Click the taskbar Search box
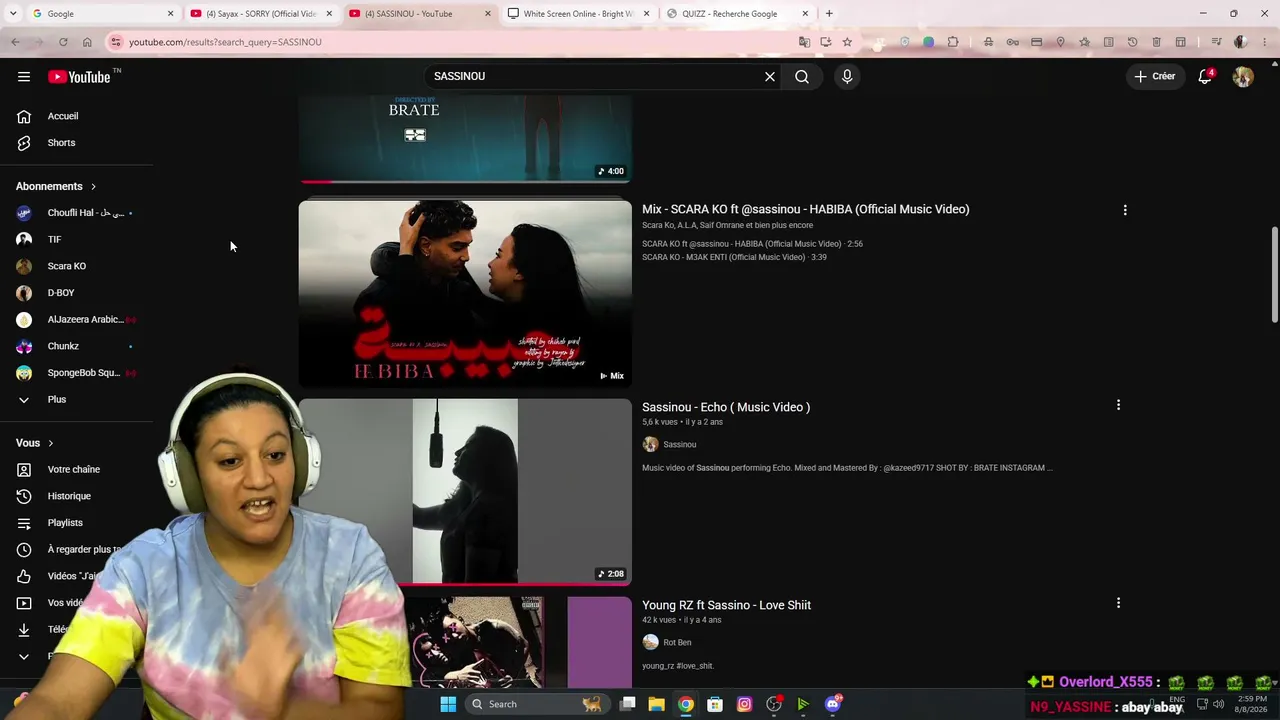 [538, 704]
